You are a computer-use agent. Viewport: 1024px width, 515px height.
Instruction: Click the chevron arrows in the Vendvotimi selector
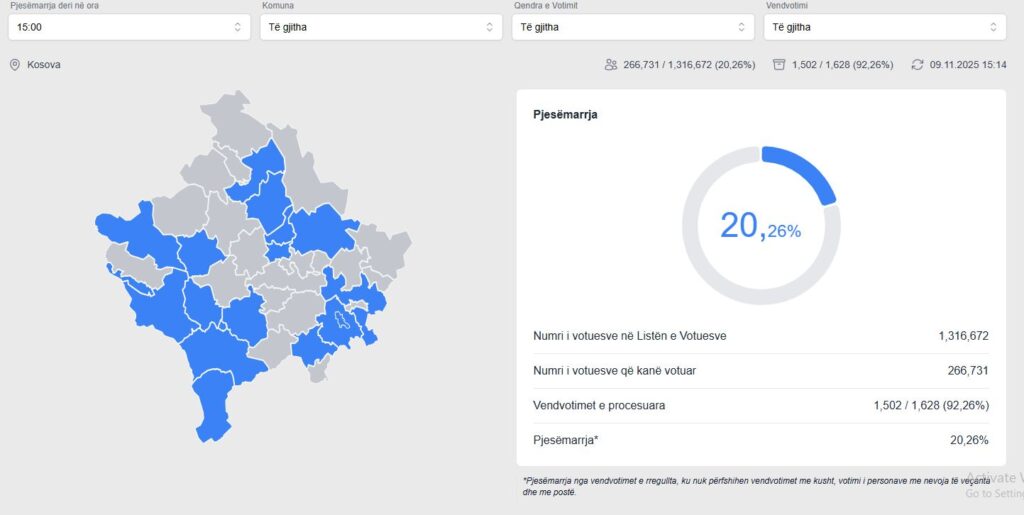tap(993, 27)
